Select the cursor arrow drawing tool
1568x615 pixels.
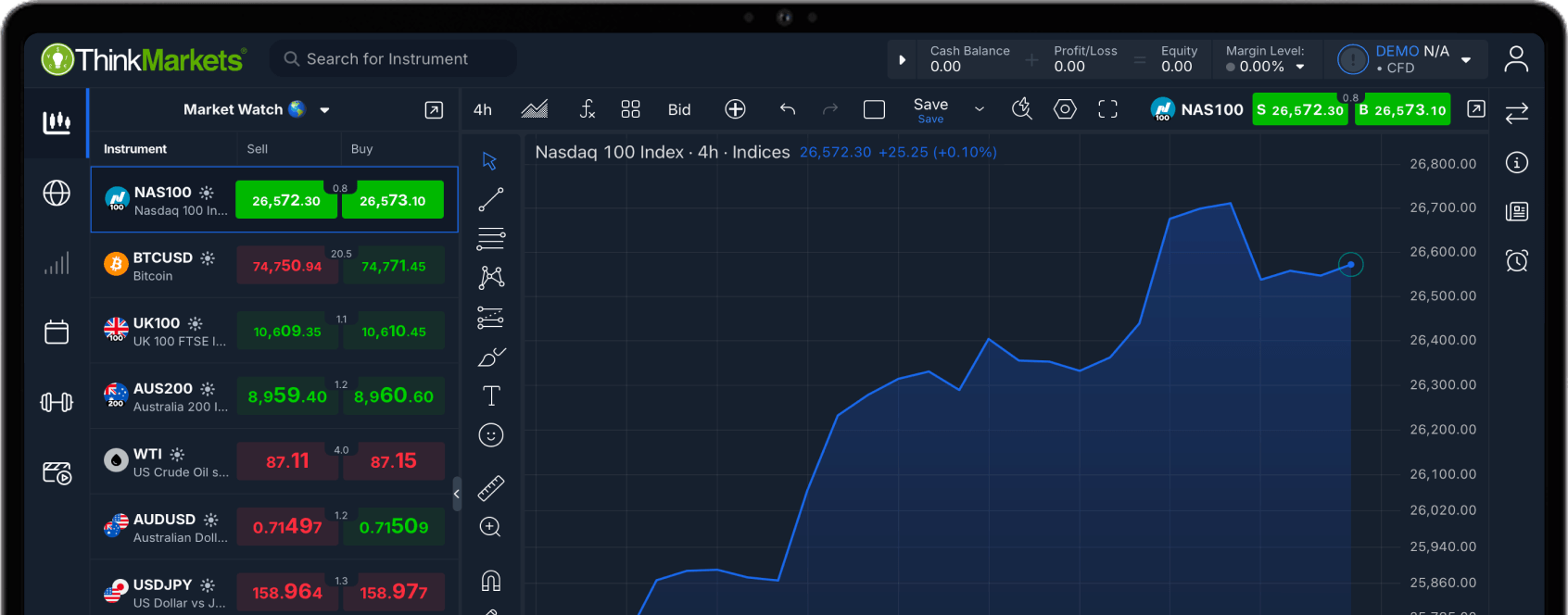(490, 161)
